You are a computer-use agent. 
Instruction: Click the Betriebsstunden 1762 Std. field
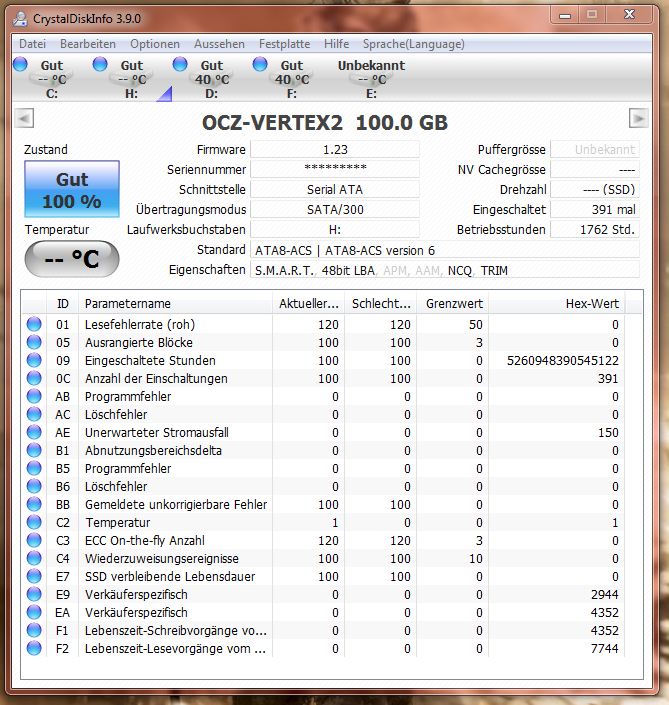coord(595,229)
